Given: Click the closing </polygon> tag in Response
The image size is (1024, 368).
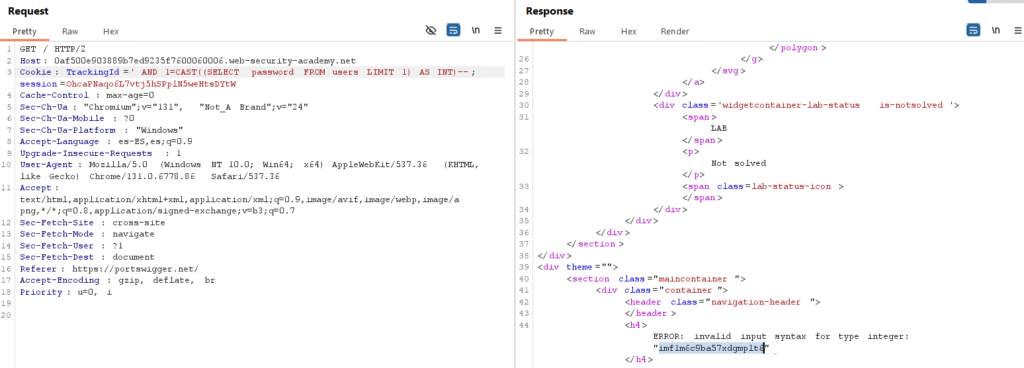Looking at the screenshot, I should (x=797, y=48).
